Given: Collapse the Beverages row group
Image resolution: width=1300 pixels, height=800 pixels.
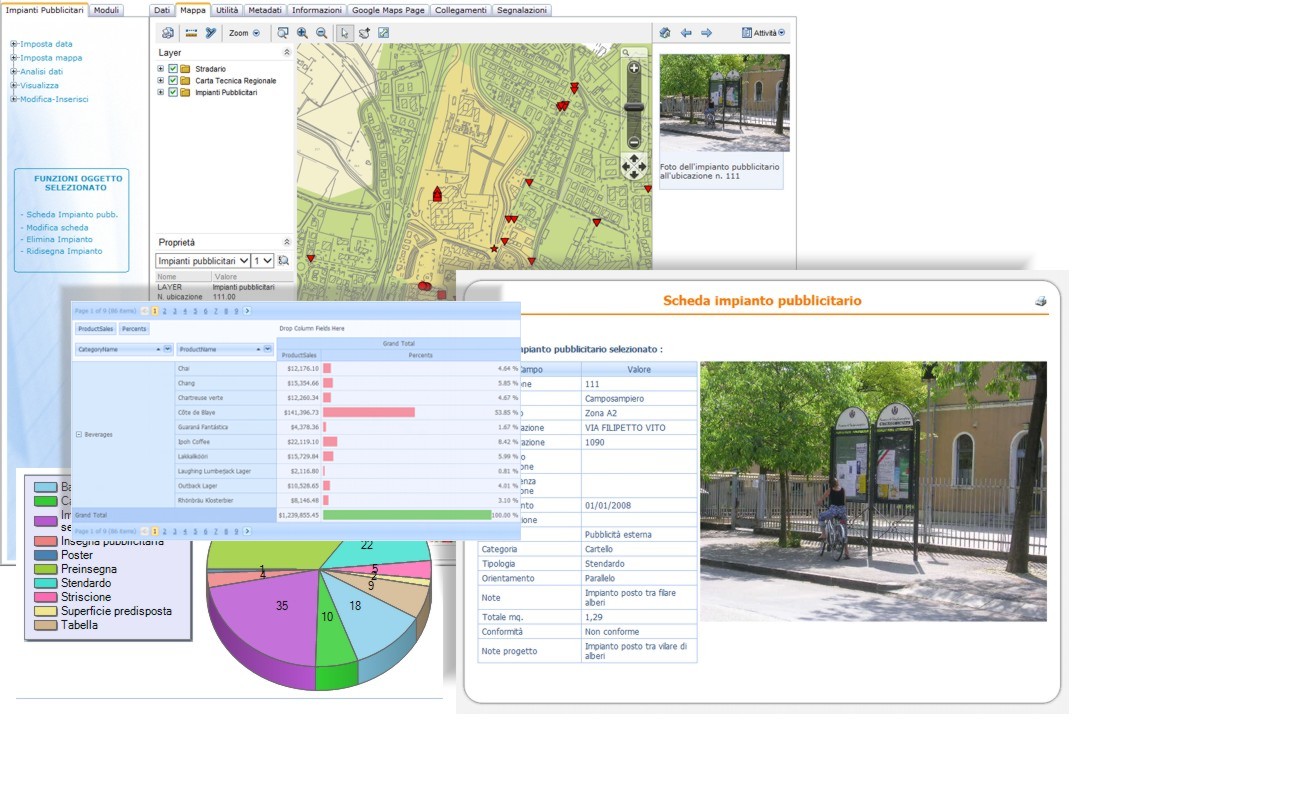Looking at the screenshot, I should tap(79, 435).
